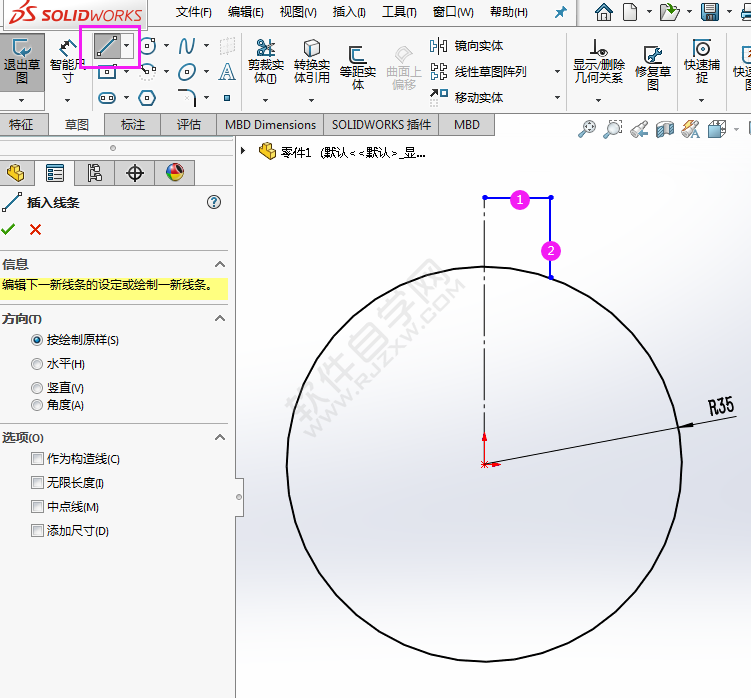The width and height of the screenshot is (751, 698).
Task: Switch to the Features (特征) tab
Action: [22, 125]
